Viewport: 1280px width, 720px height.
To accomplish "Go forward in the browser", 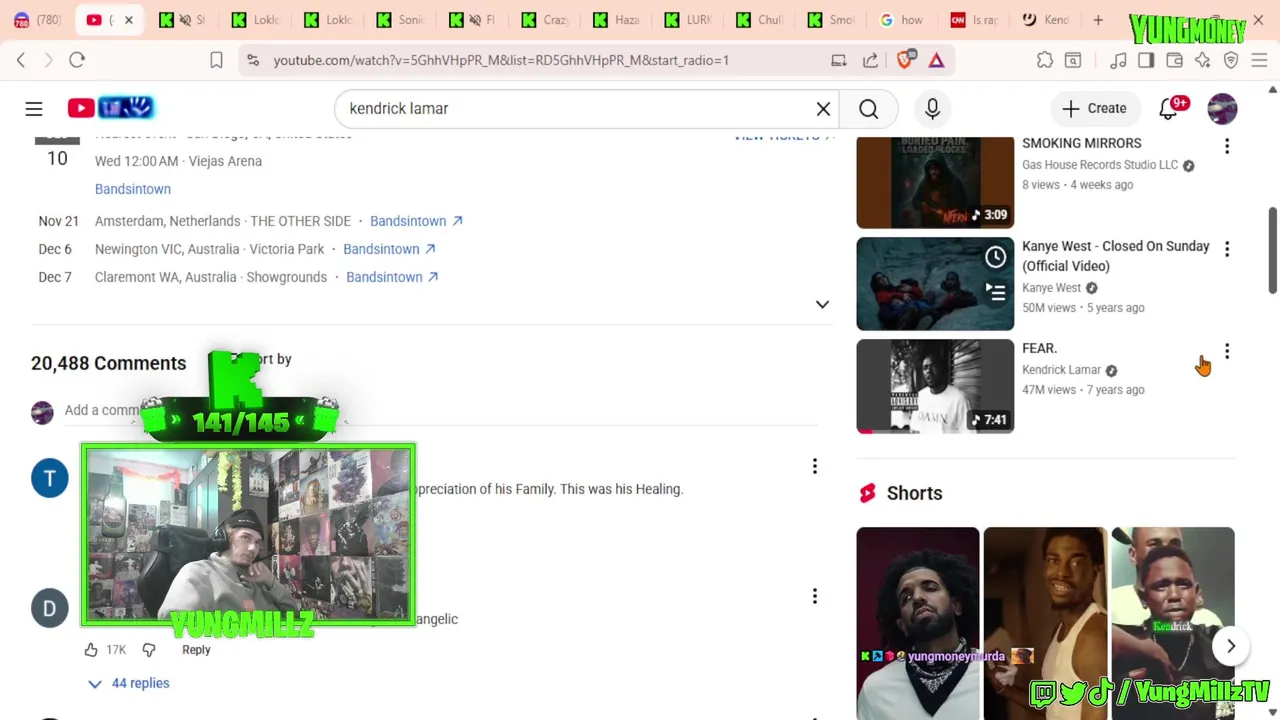I will point(48,60).
